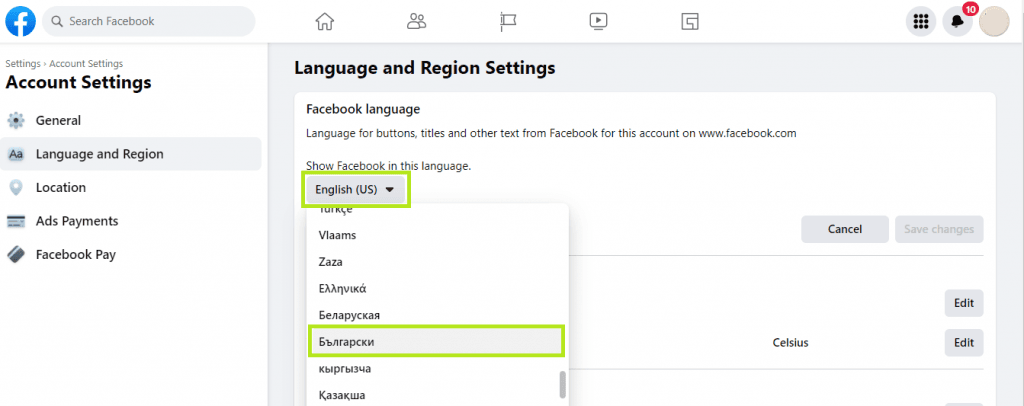The height and width of the screenshot is (406, 1024).
Task: Click the Cancel button
Action: [845, 229]
